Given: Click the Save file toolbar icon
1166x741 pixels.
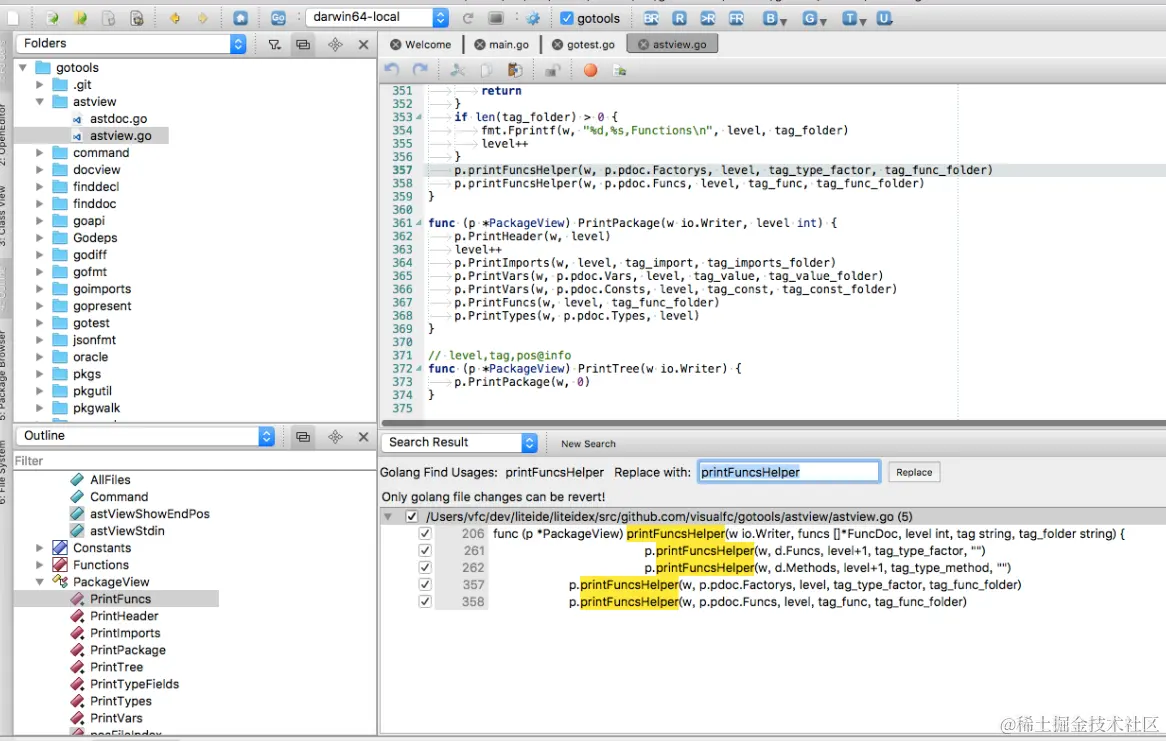Looking at the screenshot, I should pyautogui.click(x=109, y=18).
